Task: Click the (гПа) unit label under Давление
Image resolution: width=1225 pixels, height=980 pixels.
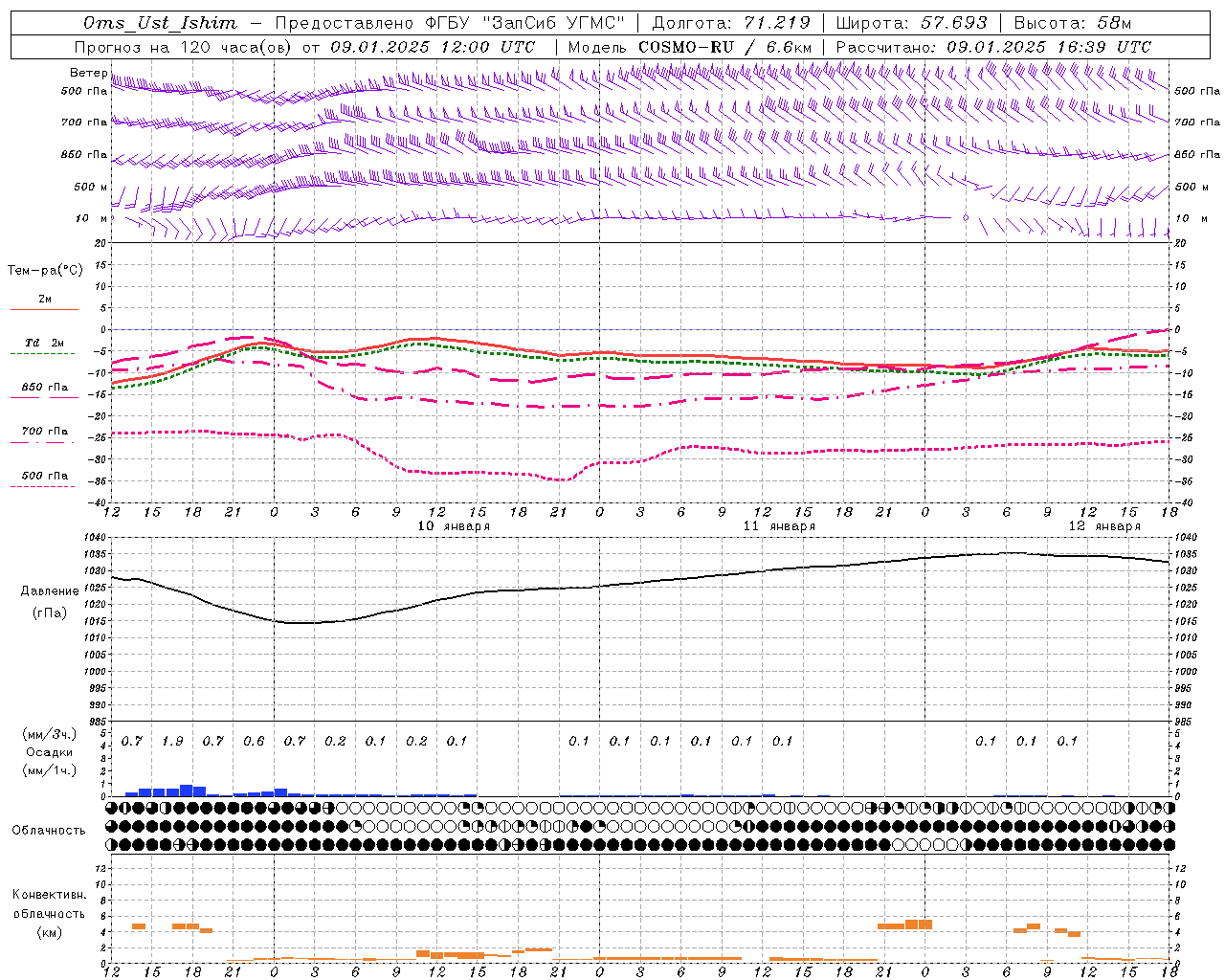Action: click(48, 613)
